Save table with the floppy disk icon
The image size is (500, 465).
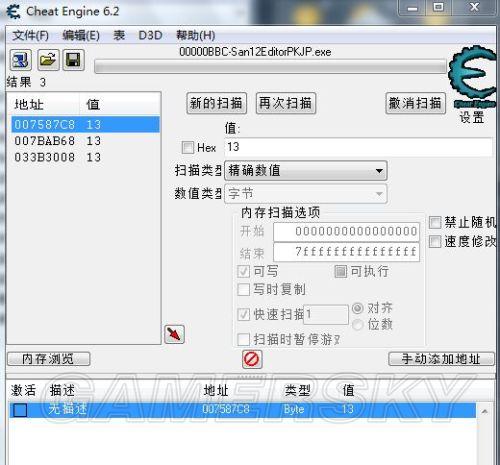point(73,60)
